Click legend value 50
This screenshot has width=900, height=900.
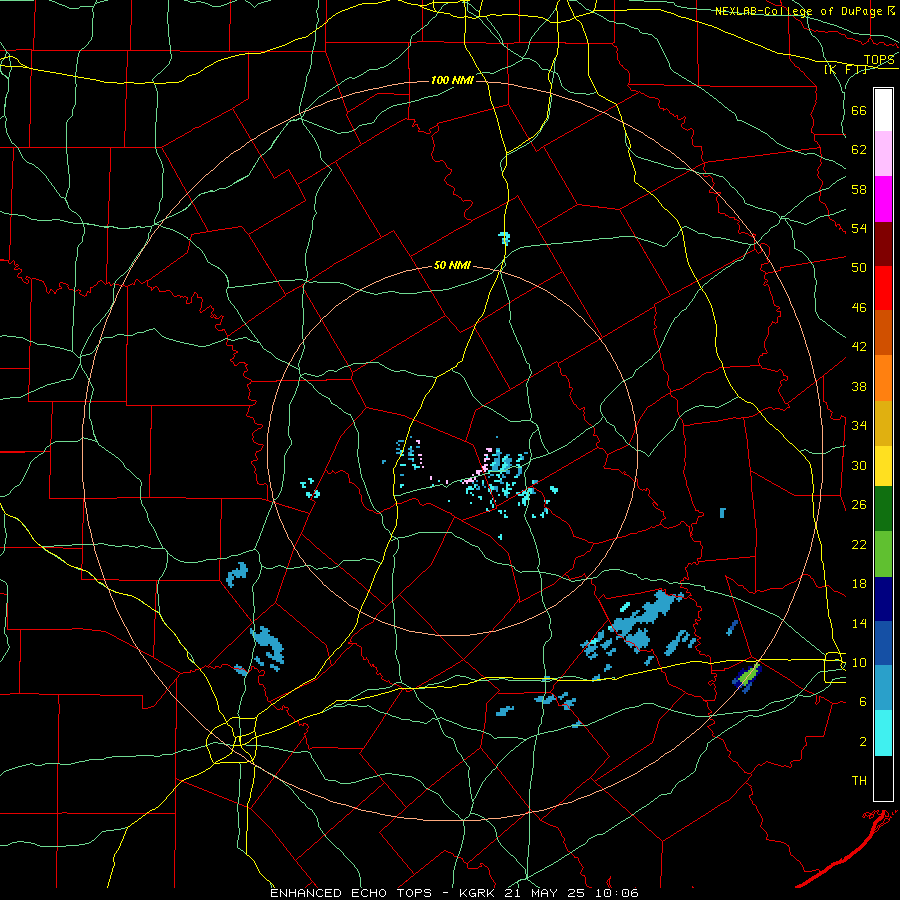(x=859, y=267)
